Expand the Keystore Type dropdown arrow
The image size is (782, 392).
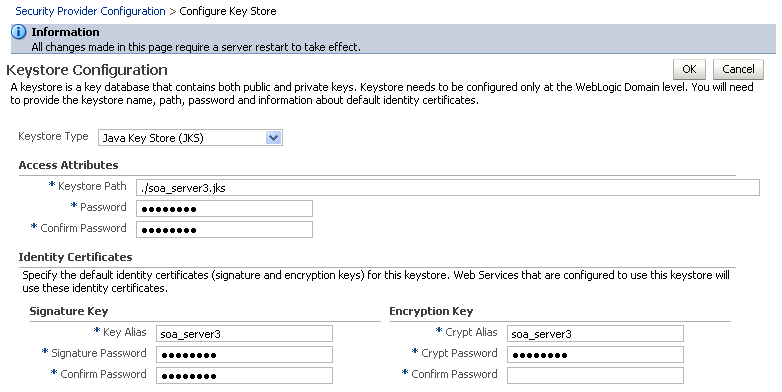pyautogui.click(x=273, y=138)
